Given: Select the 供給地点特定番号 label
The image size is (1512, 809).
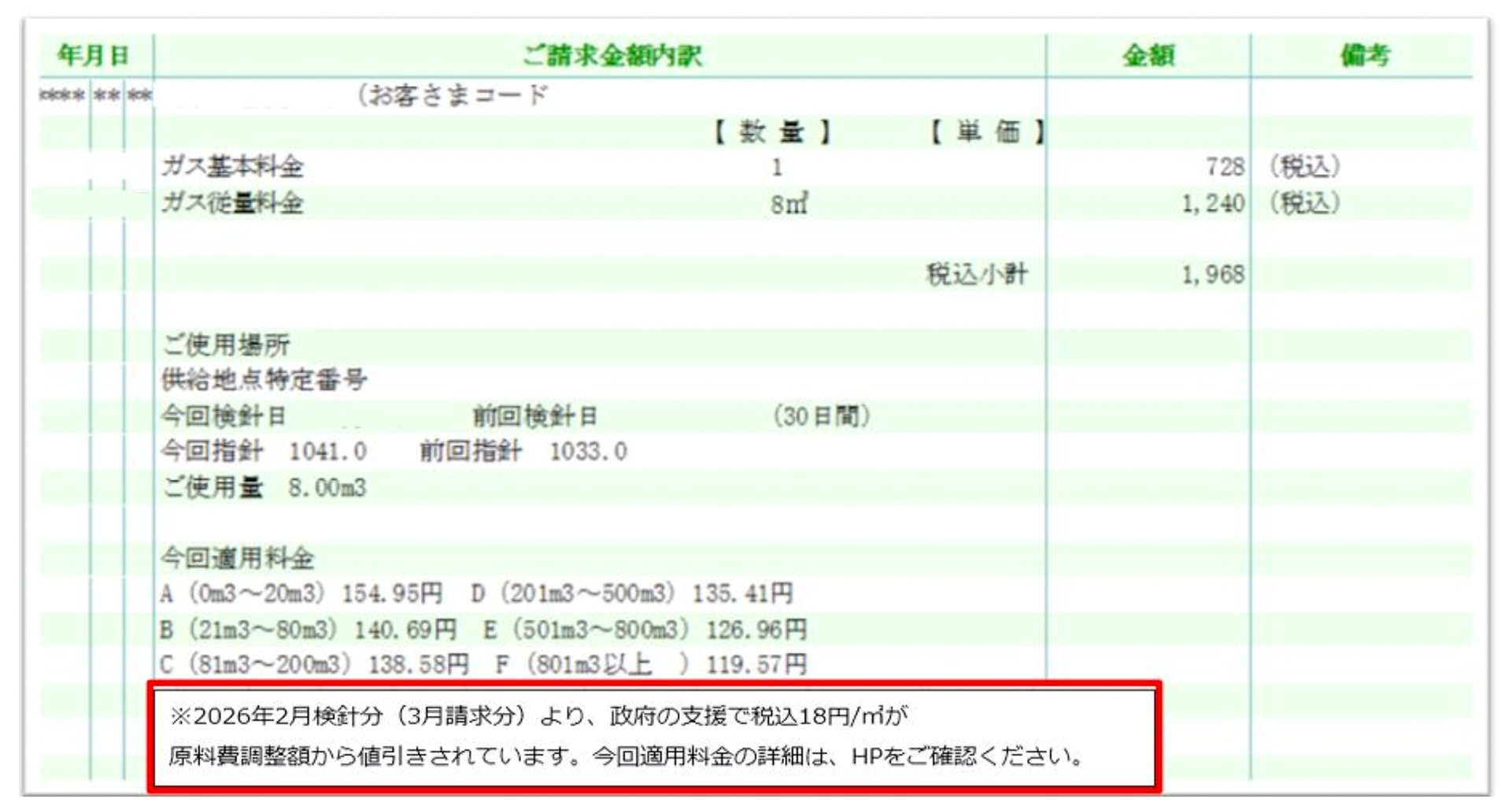Looking at the screenshot, I should (x=264, y=380).
